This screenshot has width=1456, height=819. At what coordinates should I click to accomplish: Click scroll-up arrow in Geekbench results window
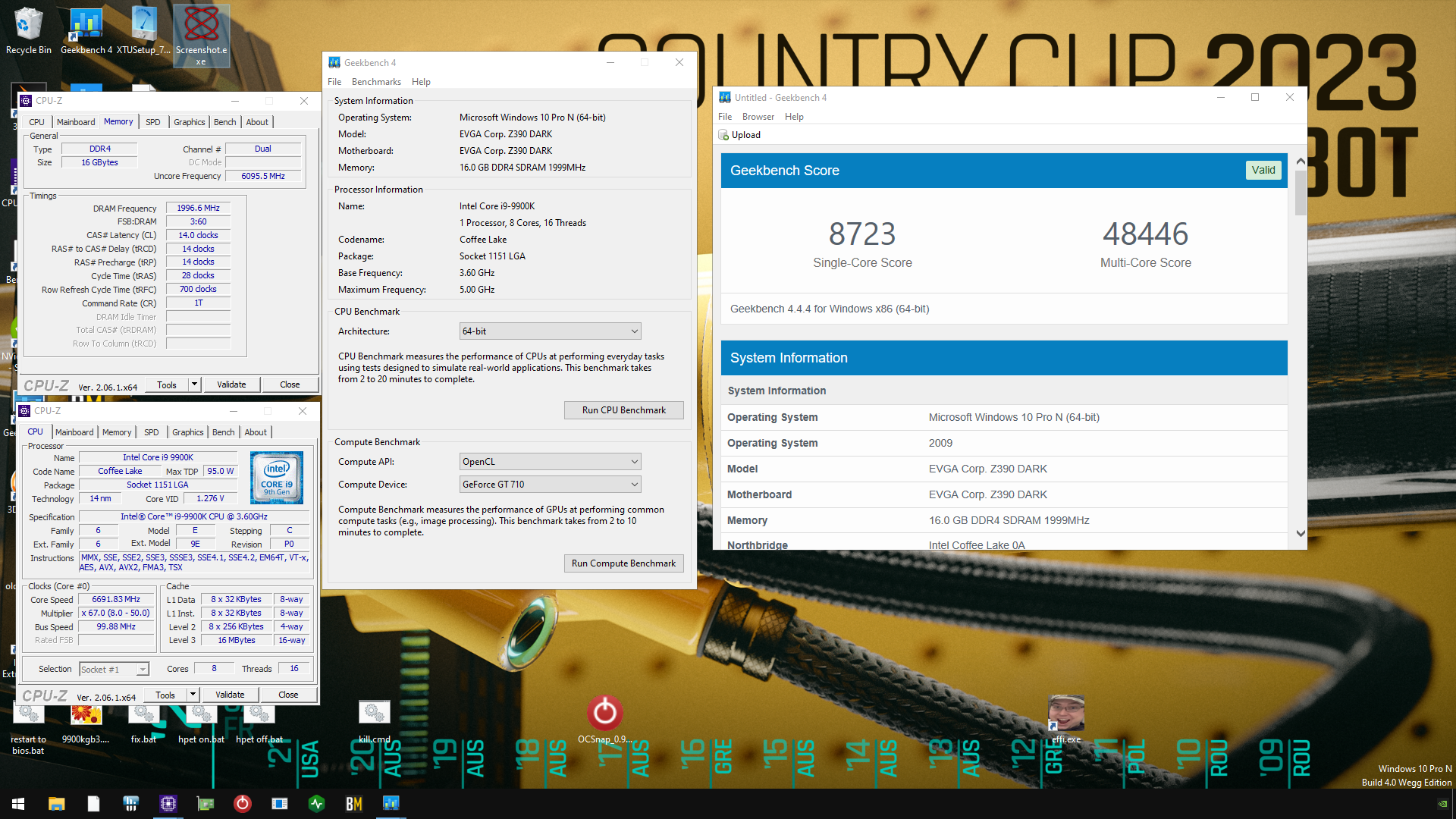[1301, 161]
